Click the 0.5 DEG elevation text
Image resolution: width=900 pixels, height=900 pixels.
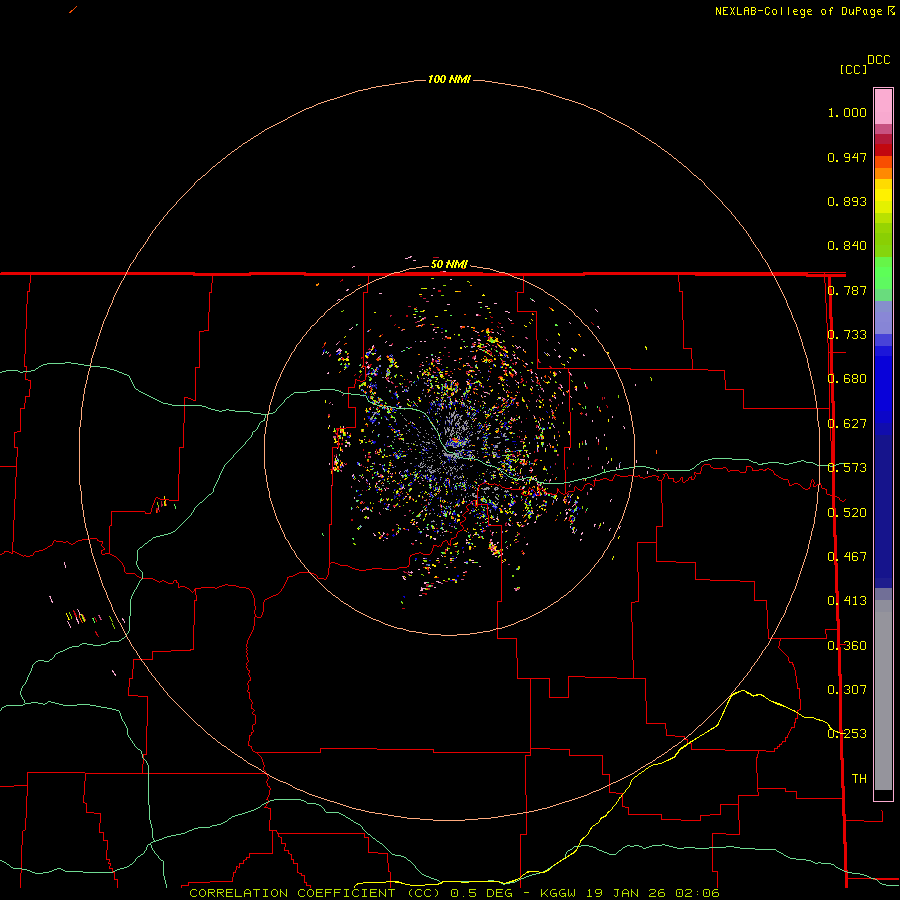coord(481,893)
